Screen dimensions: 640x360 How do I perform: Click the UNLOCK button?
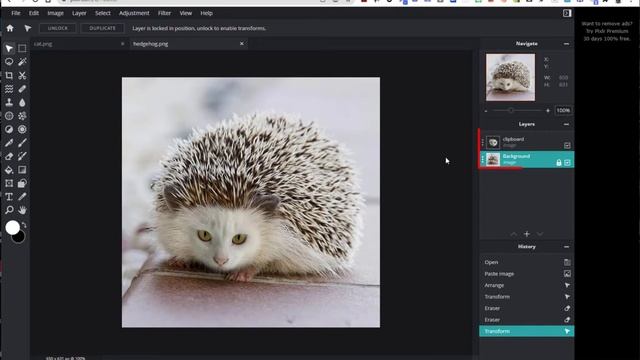tap(58, 28)
